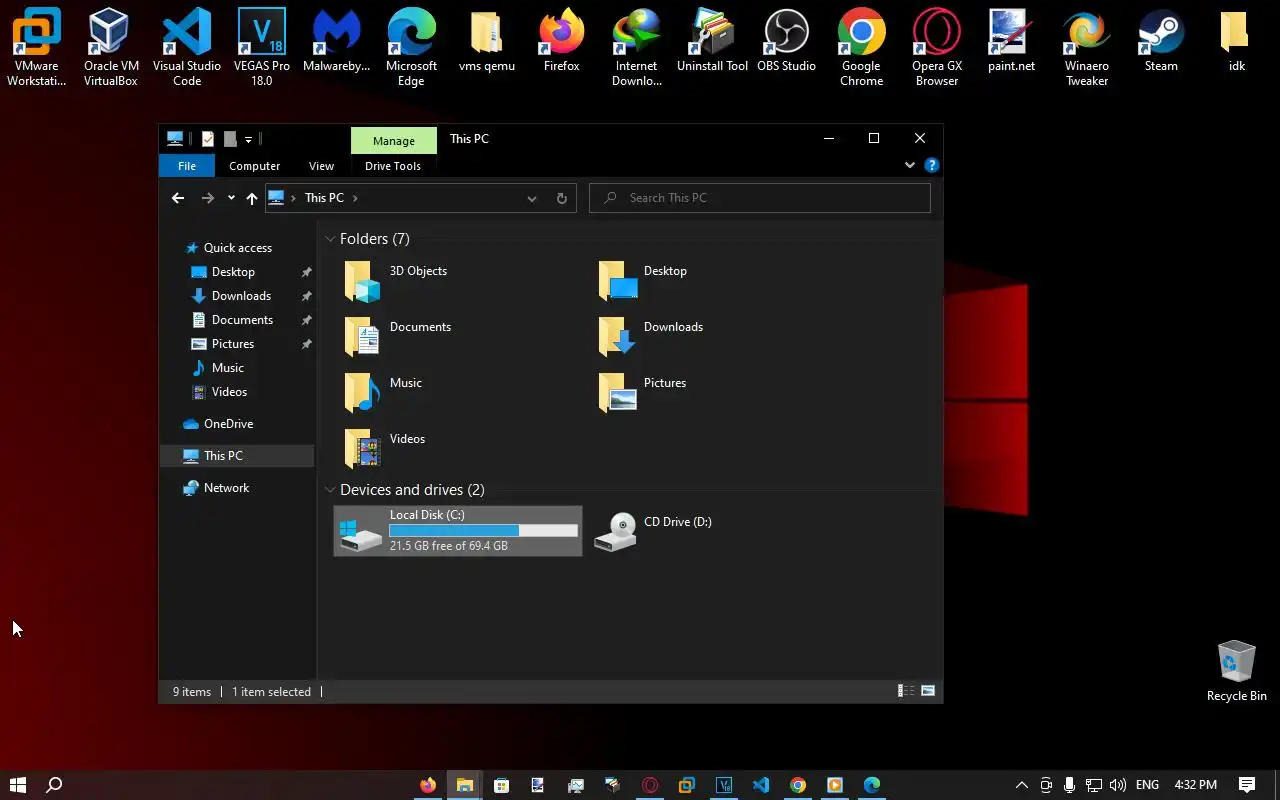The height and width of the screenshot is (800, 1280).
Task: Select the paint.net desktop shortcut
Action: 1011,40
